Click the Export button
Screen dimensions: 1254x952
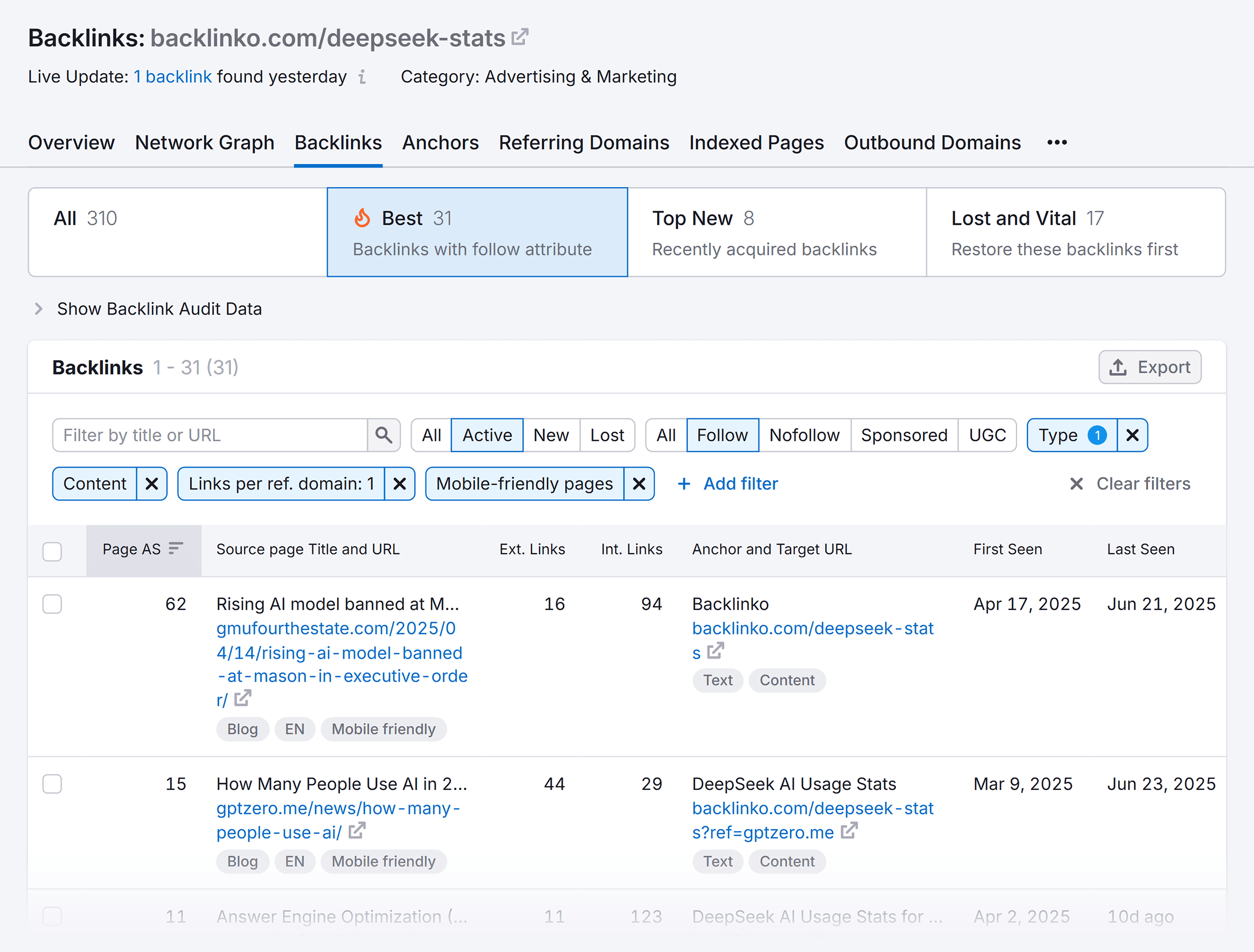1150,368
